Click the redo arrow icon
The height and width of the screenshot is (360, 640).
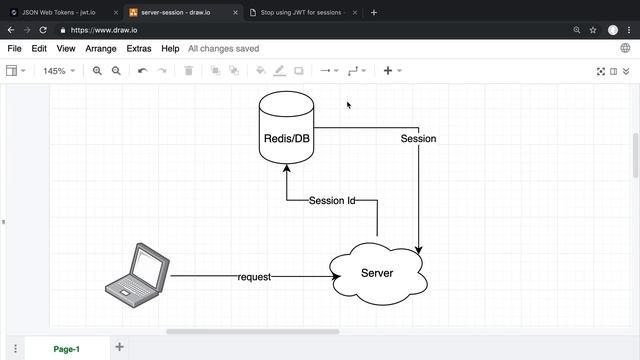(162, 71)
